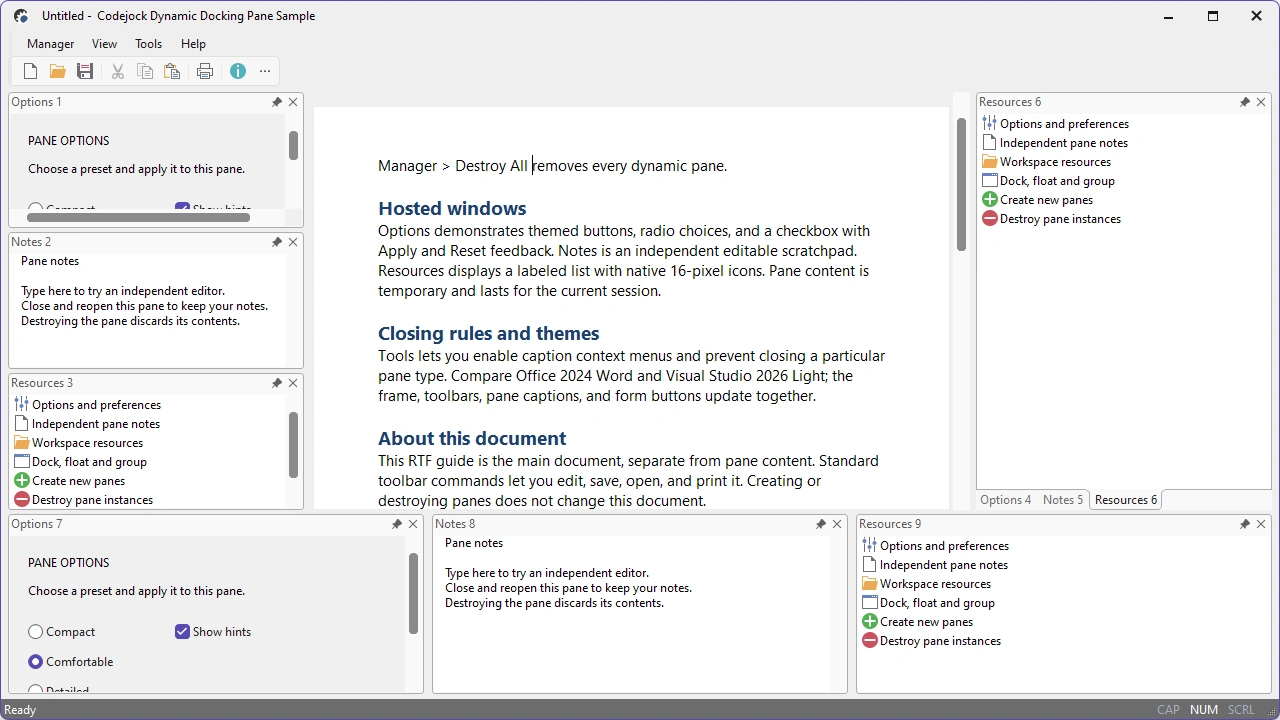Click the Copy toolbar icon
The width and height of the screenshot is (1280, 720).
pyautogui.click(x=145, y=71)
